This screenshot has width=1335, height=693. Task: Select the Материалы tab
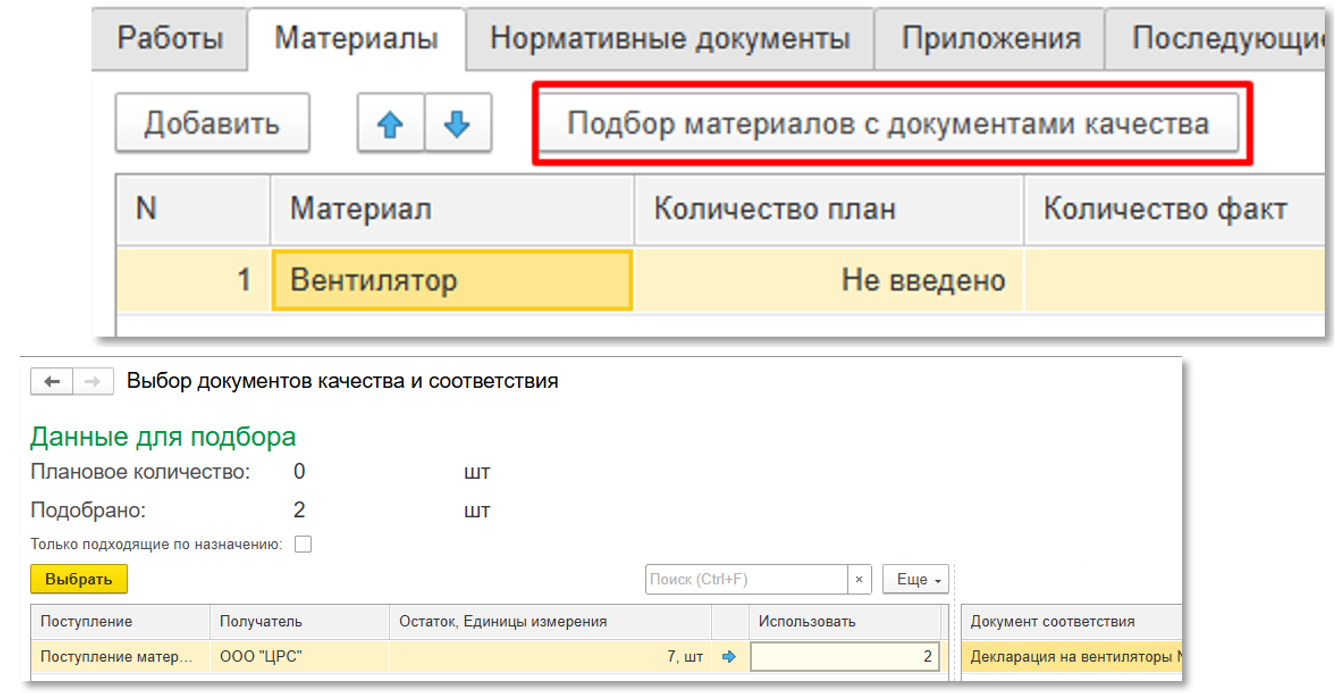click(x=356, y=39)
